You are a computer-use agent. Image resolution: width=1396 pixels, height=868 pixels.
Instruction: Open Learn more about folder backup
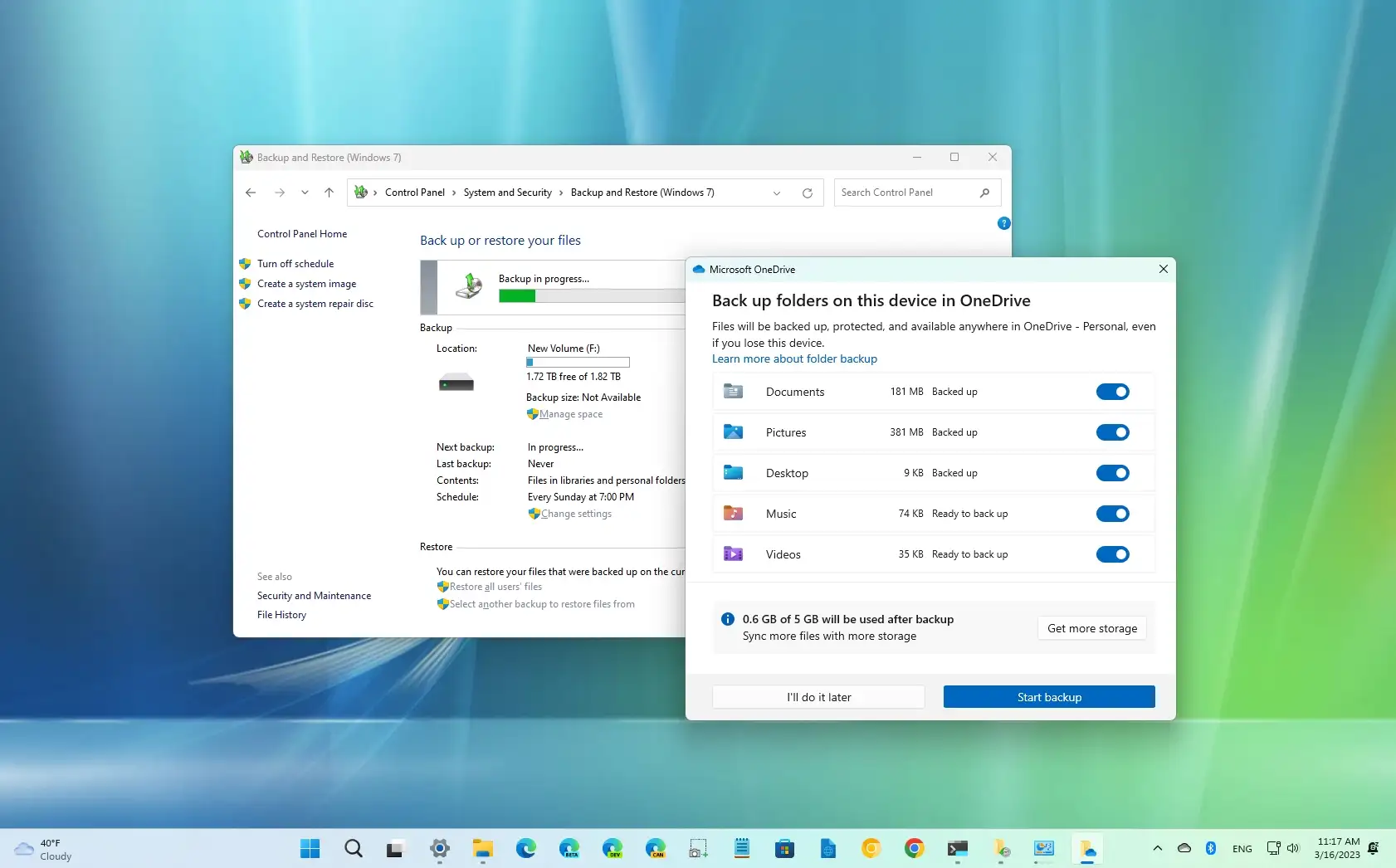click(x=794, y=358)
